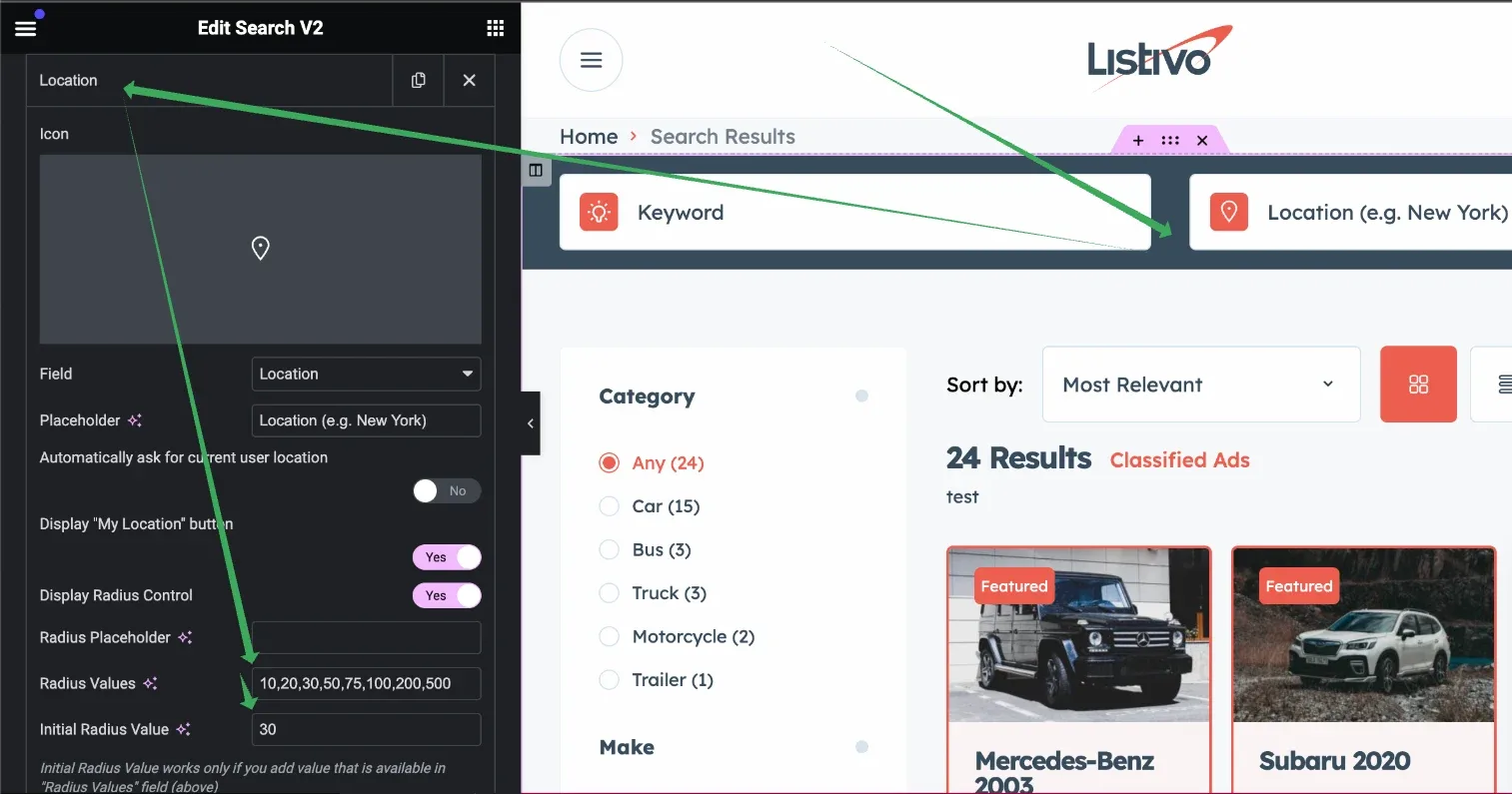Open the Field dropdown set to Location
Image resolution: width=1512 pixels, height=794 pixels.
point(366,374)
